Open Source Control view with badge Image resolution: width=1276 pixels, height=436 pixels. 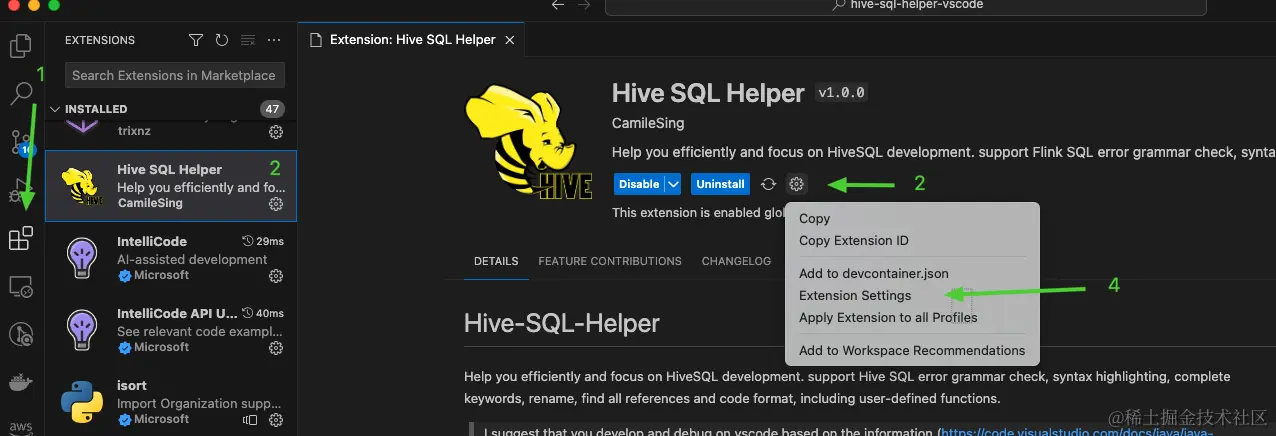click(x=20, y=142)
